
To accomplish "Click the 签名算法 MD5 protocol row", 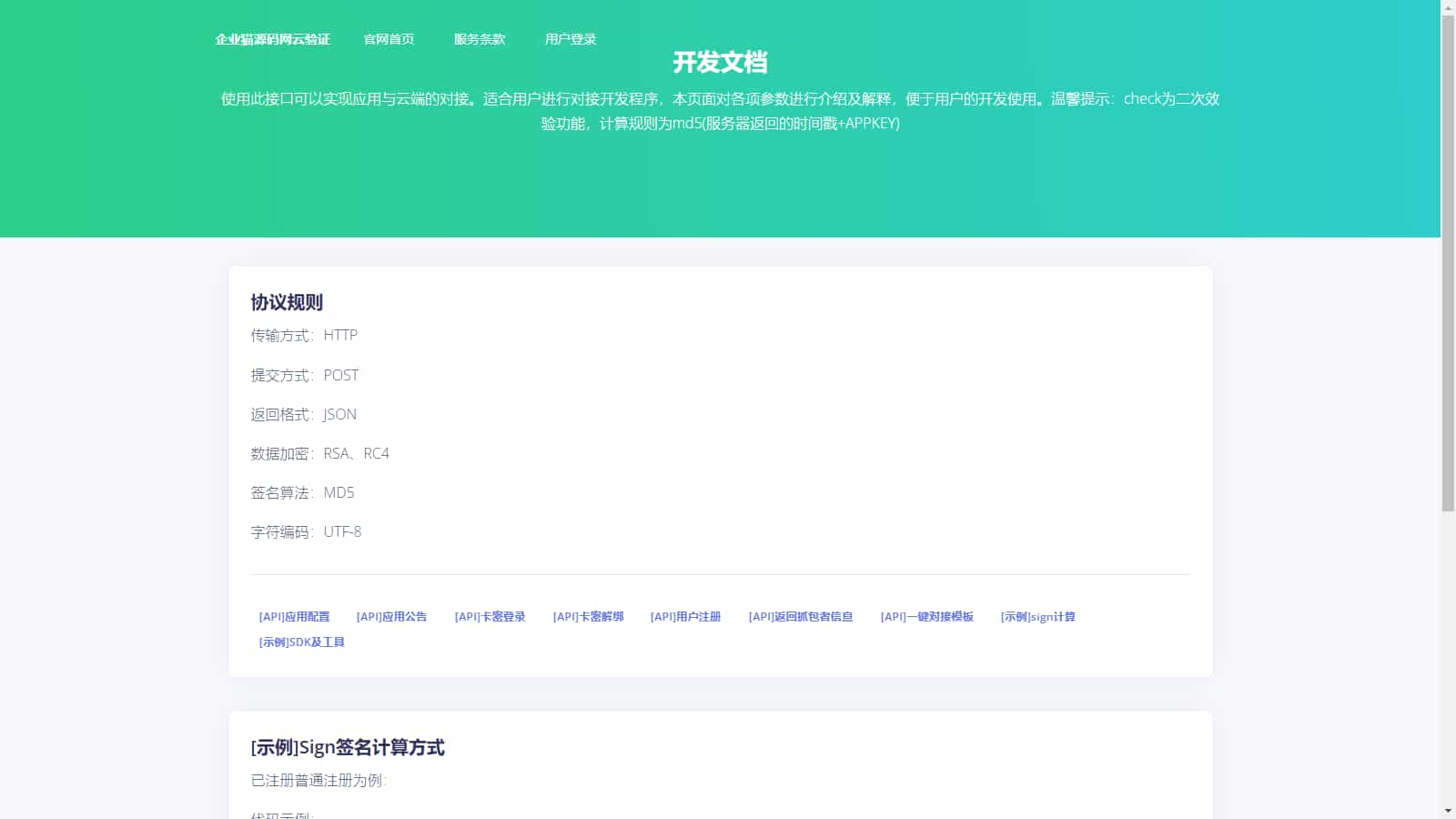I will [302, 492].
